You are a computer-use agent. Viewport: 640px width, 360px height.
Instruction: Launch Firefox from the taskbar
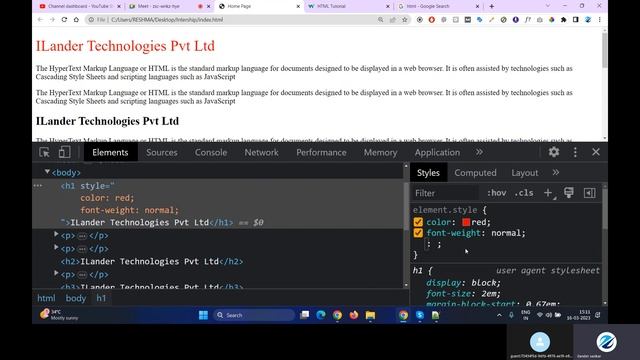tap(353, 315)
